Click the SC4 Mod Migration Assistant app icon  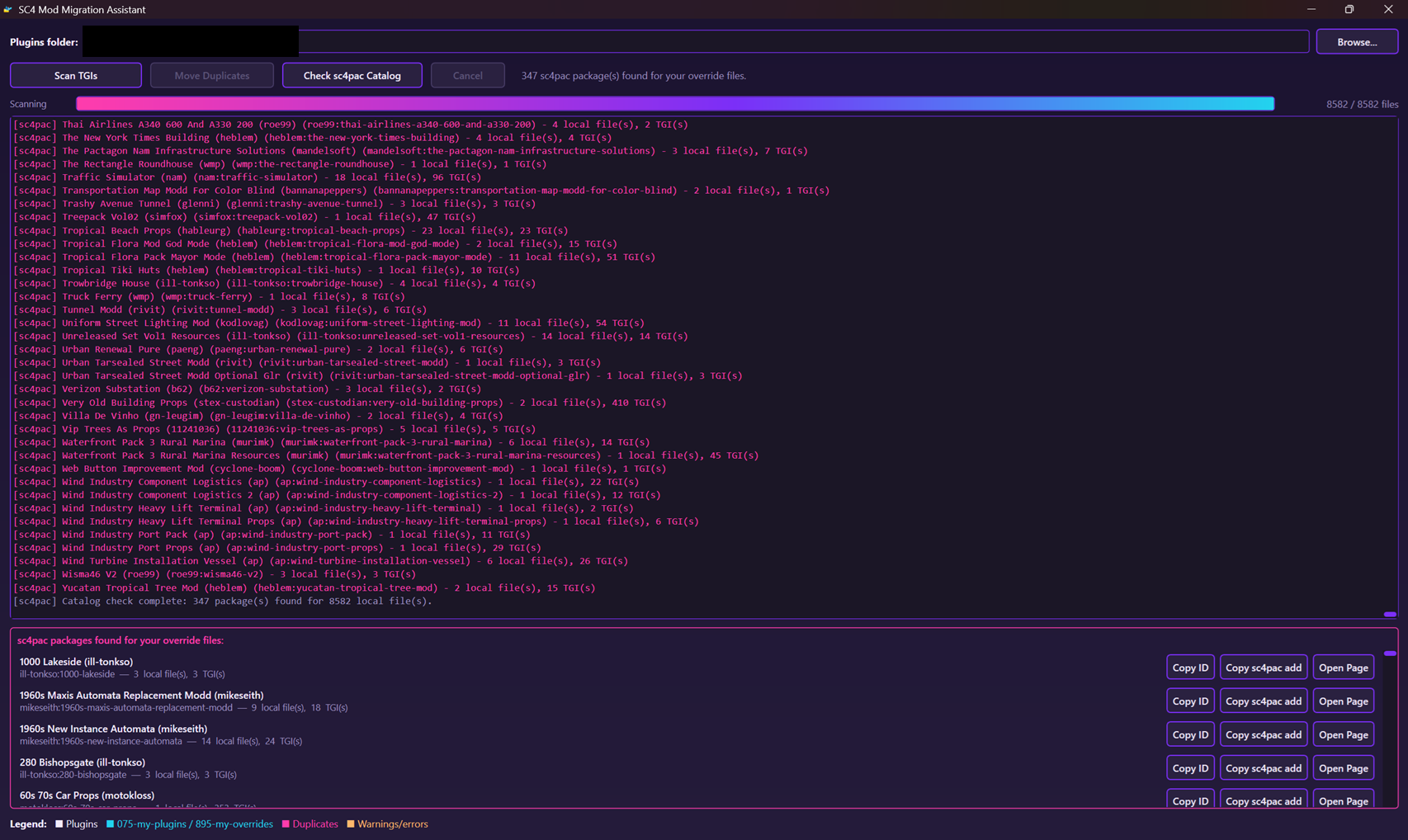tap(8, 9)
